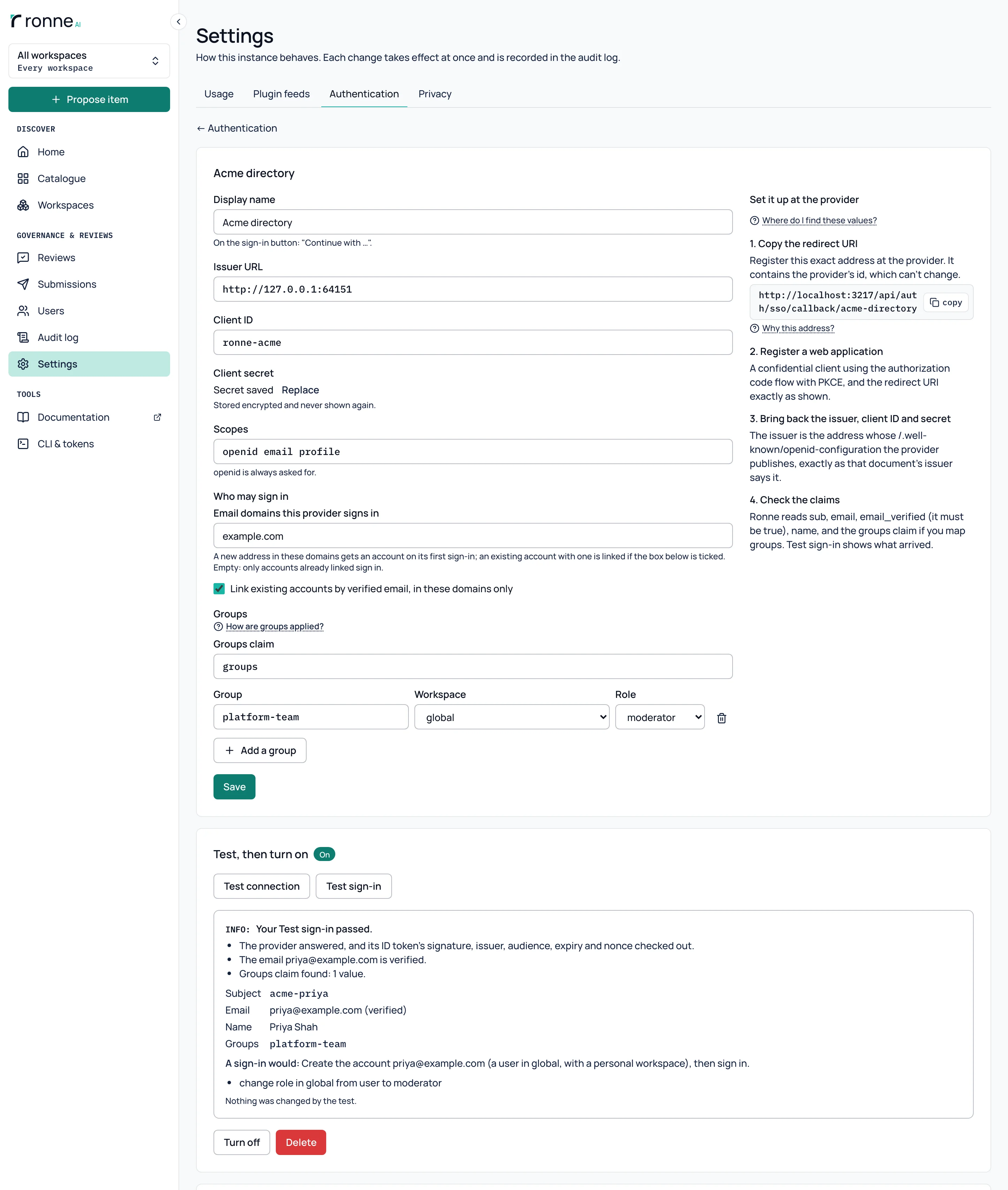Open 'Where do I find these values?' help
The height and width of the screenshot is (1190, 1008).
tap(819, 220)
